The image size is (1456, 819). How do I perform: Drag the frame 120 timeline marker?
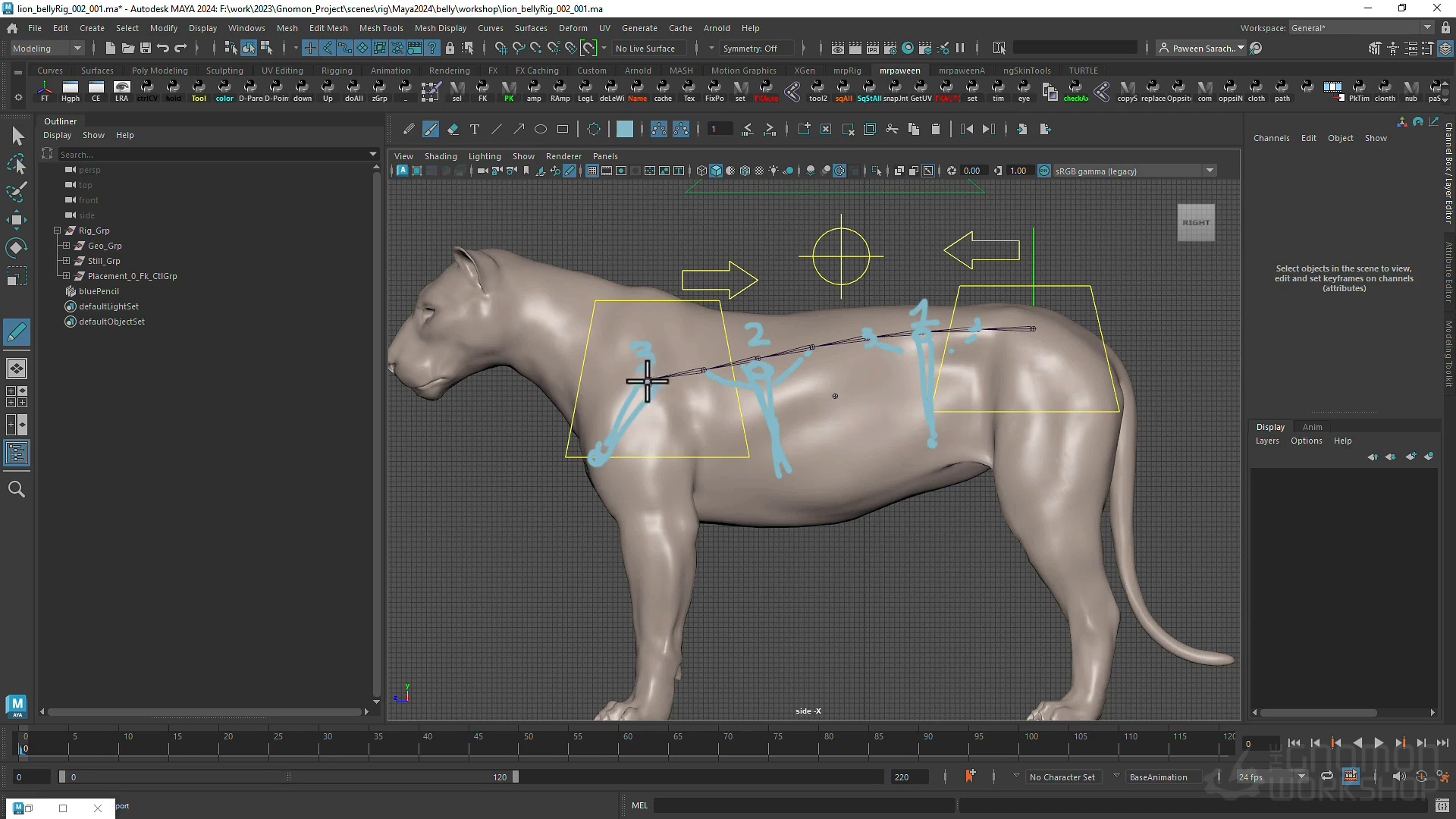point(517,777)
